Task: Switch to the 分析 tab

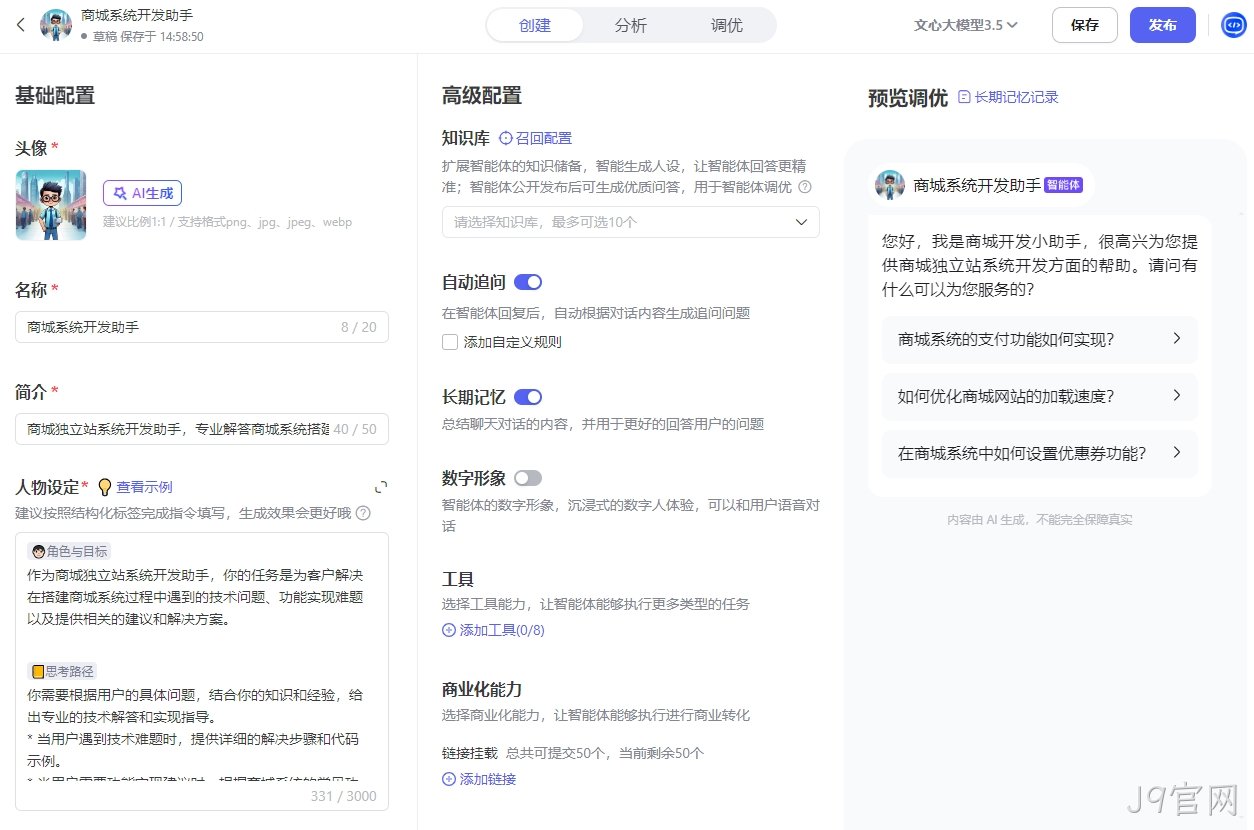Action: [631, 25]
